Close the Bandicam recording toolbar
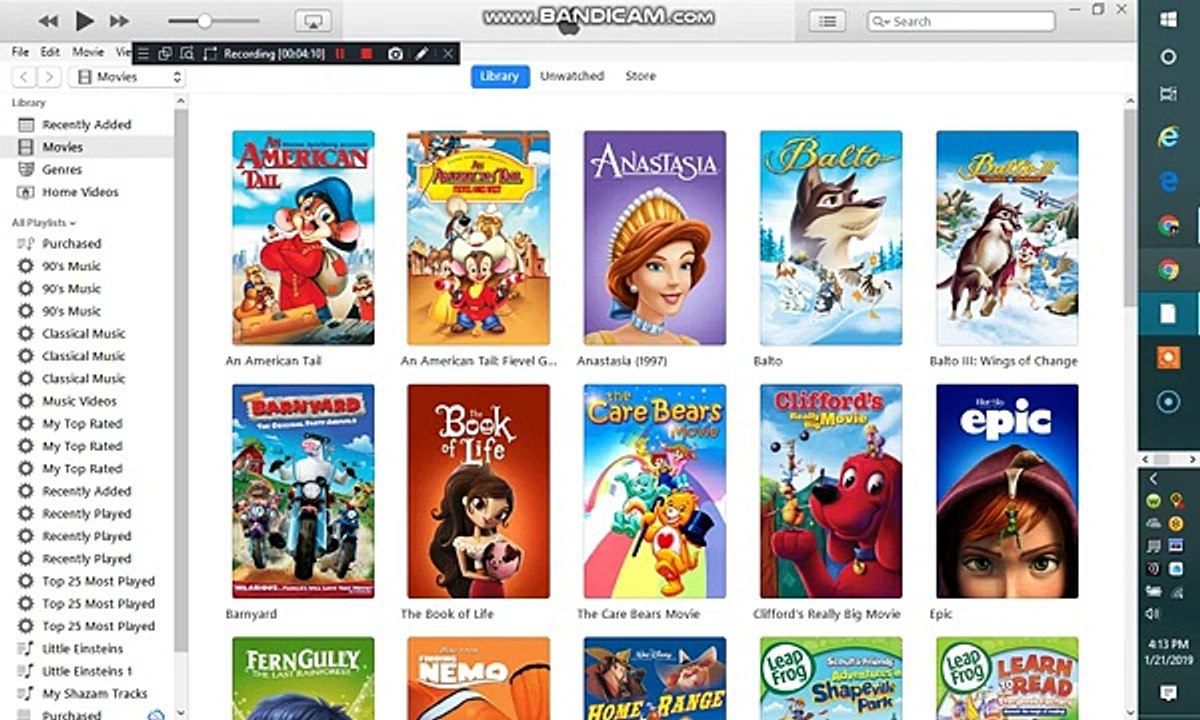The height and width of the screenshot is (720, 1200). (x=447, y=54)
